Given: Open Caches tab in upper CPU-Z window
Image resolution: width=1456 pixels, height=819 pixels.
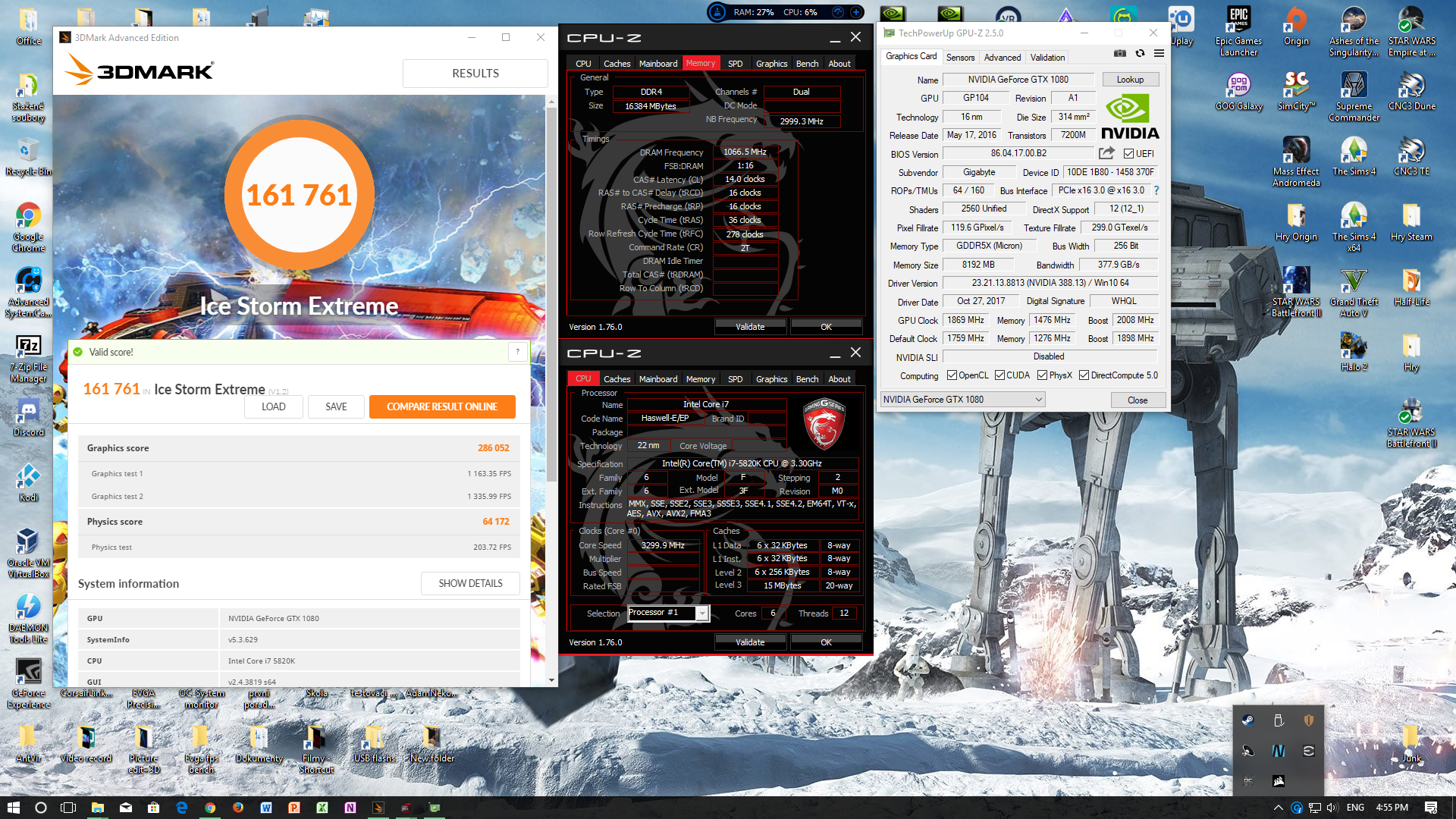Looking at the screenshot, I should click(617, 64).
